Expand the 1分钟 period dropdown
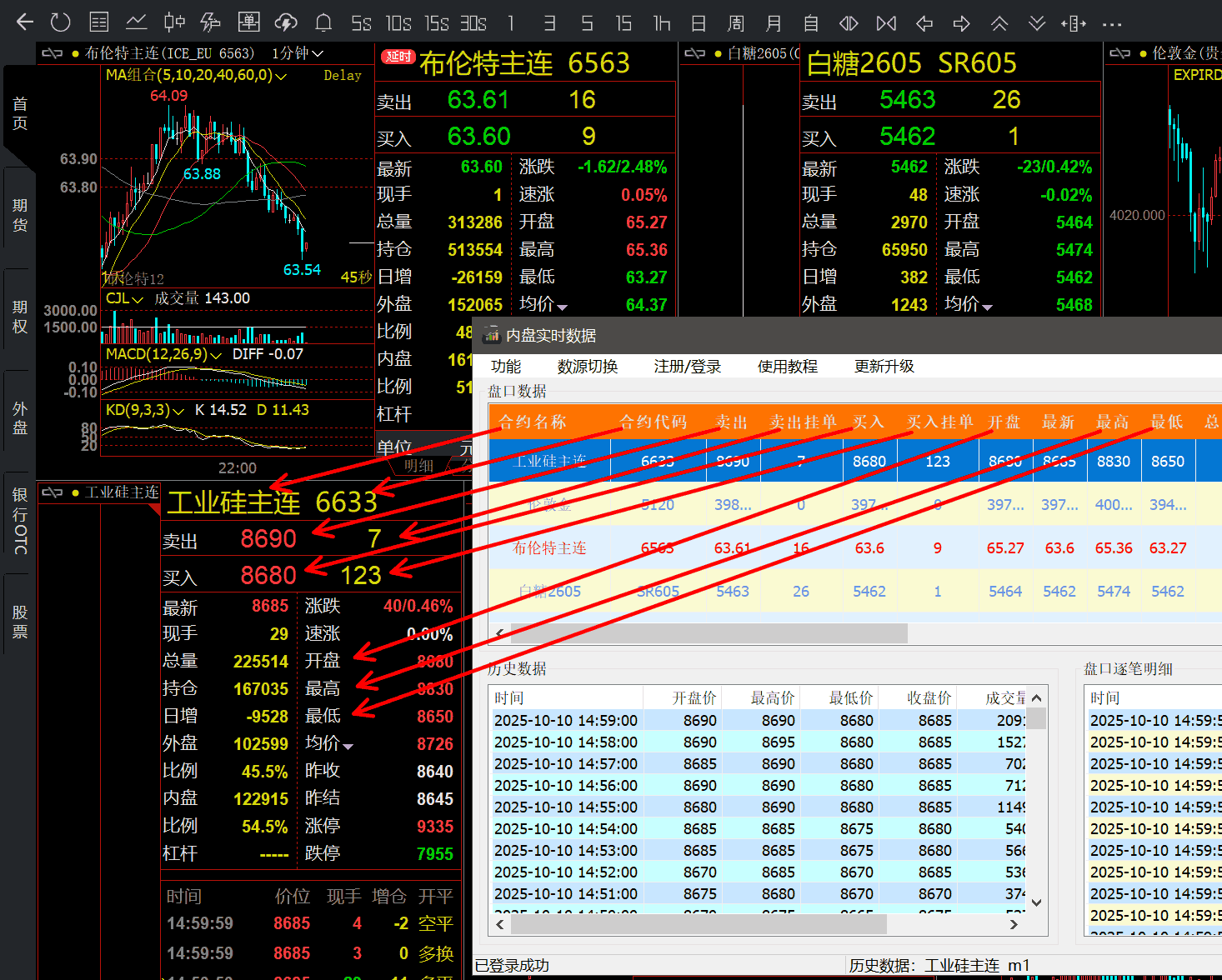 coord(298,53)
